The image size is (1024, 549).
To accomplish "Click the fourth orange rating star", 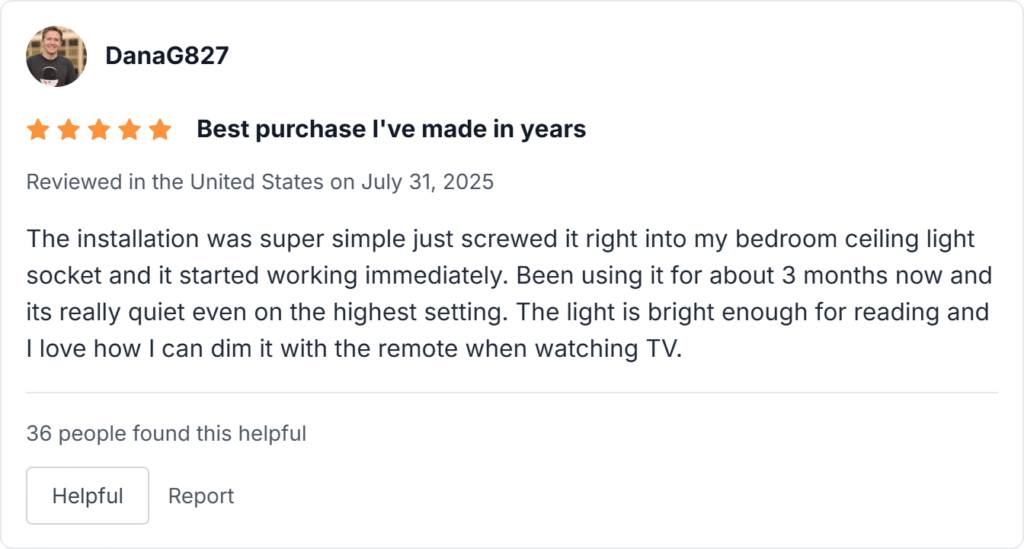I will 129,130.
